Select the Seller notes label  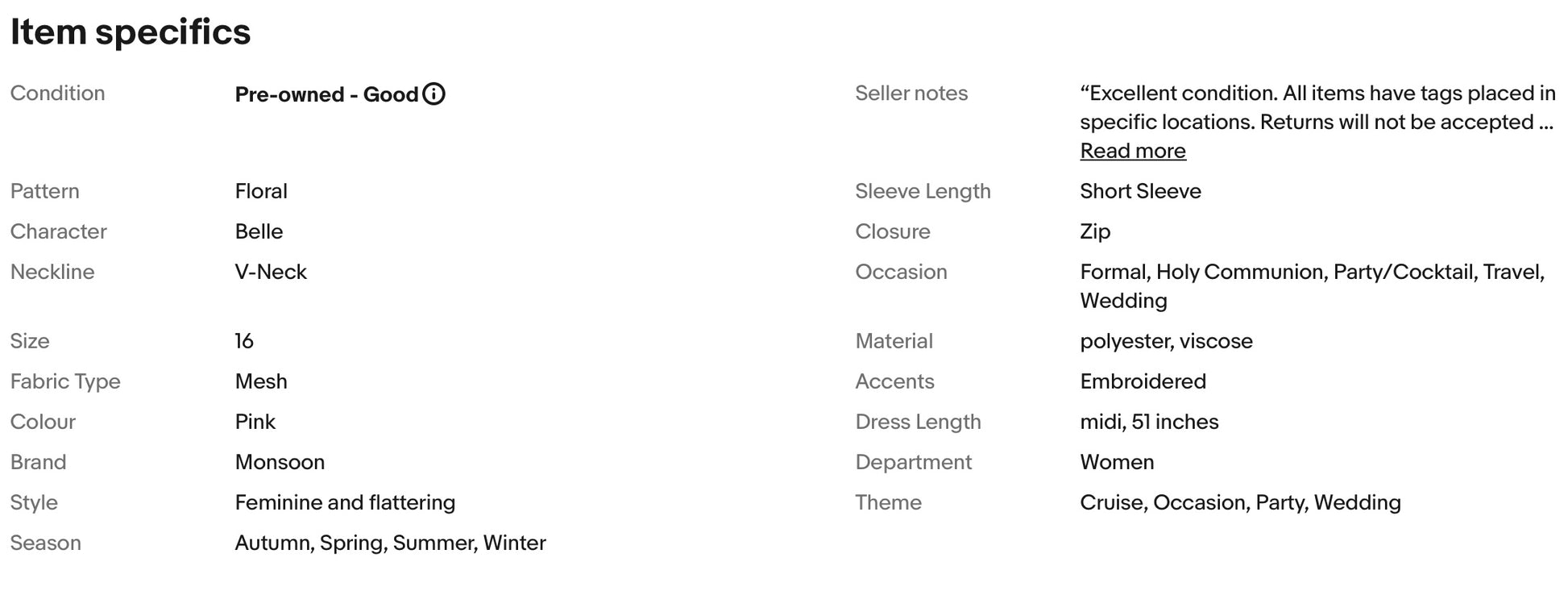click(x=911, y=94)
